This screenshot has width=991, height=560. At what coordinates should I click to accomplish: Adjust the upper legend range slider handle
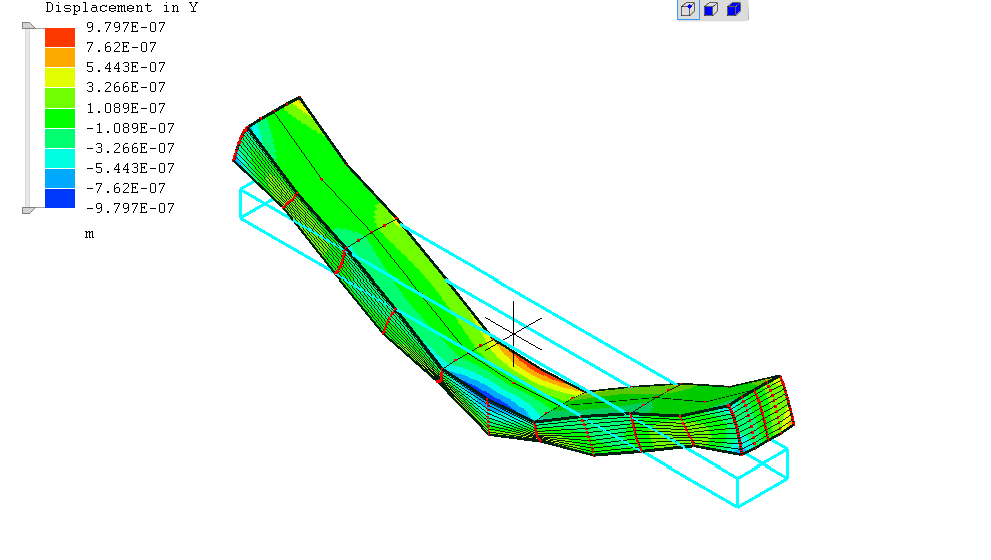[x=28, y=26]
